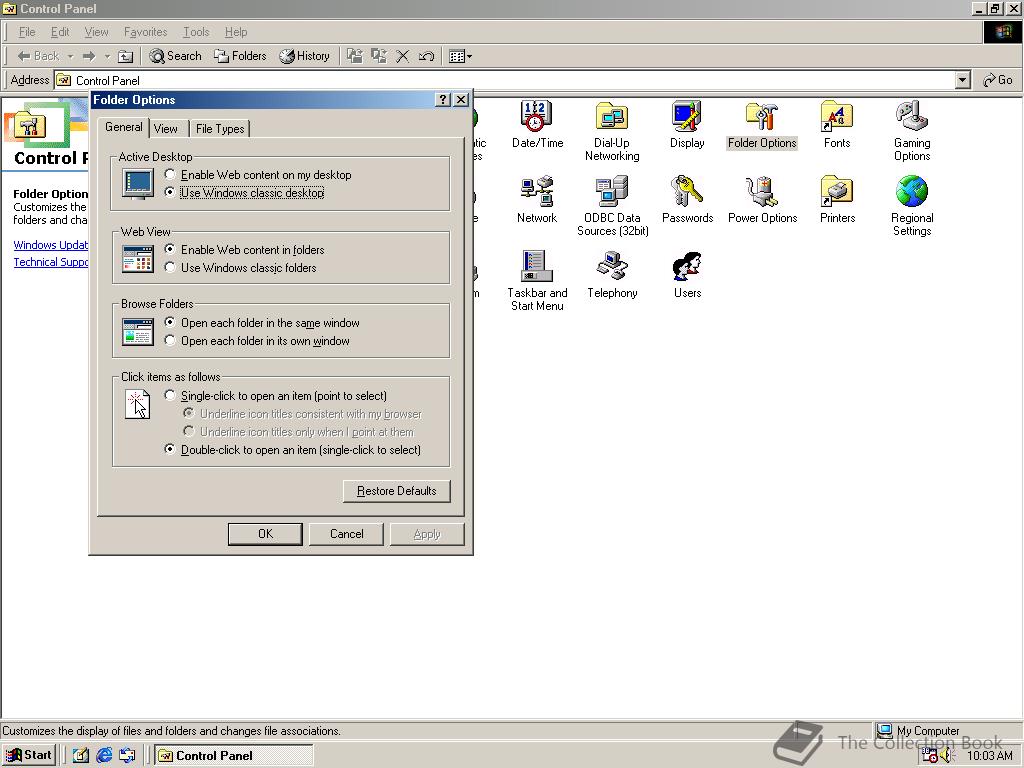Viewport: 1024px width, 768px height.
Task: Open the Help menu
Action: coord(236,32)
